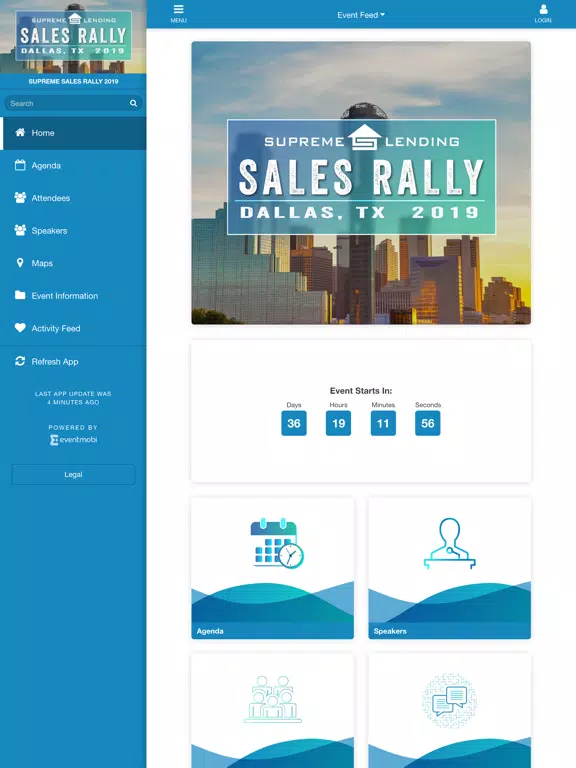Click the Agenda calendar sidebar icon
Screen dimensions: 576x768
(x=20, y=165)
